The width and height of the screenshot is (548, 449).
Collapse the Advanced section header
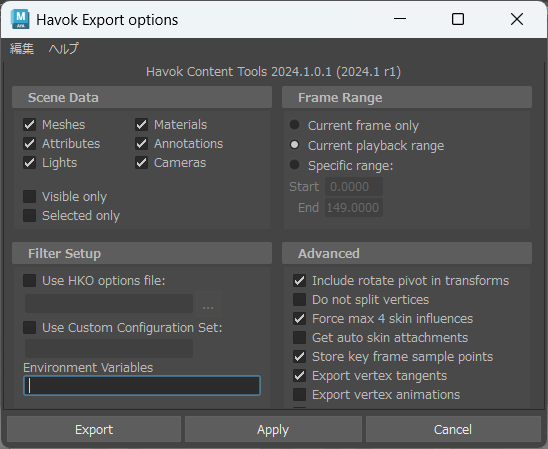407,253
